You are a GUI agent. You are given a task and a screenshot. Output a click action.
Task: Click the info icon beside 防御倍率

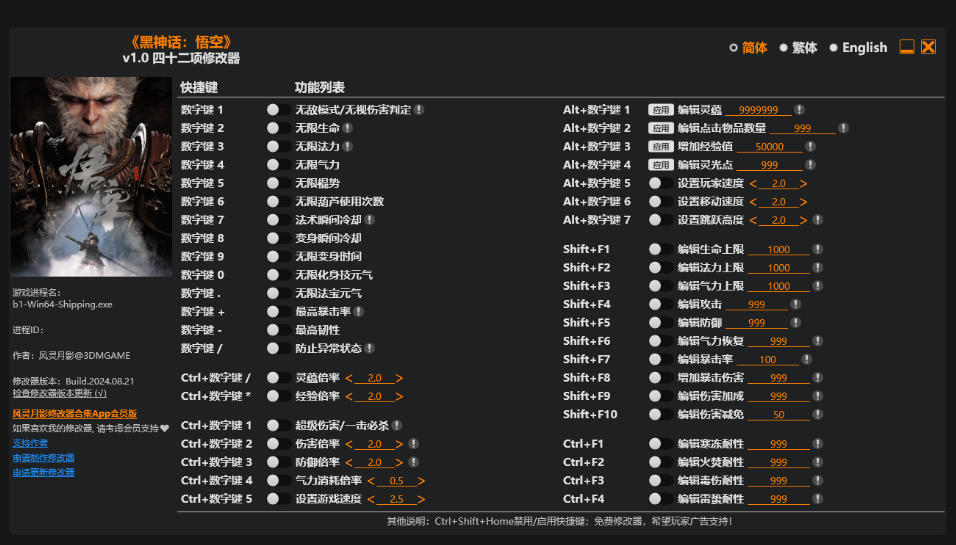pos(413,462)
